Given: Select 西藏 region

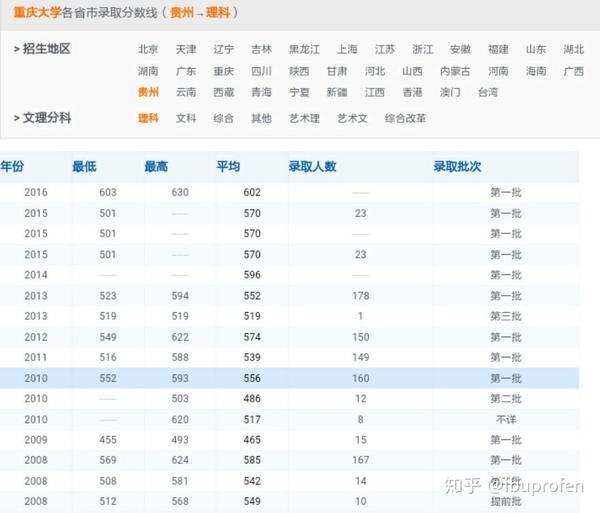Looking at the screenshot, I should click(223, 92).
